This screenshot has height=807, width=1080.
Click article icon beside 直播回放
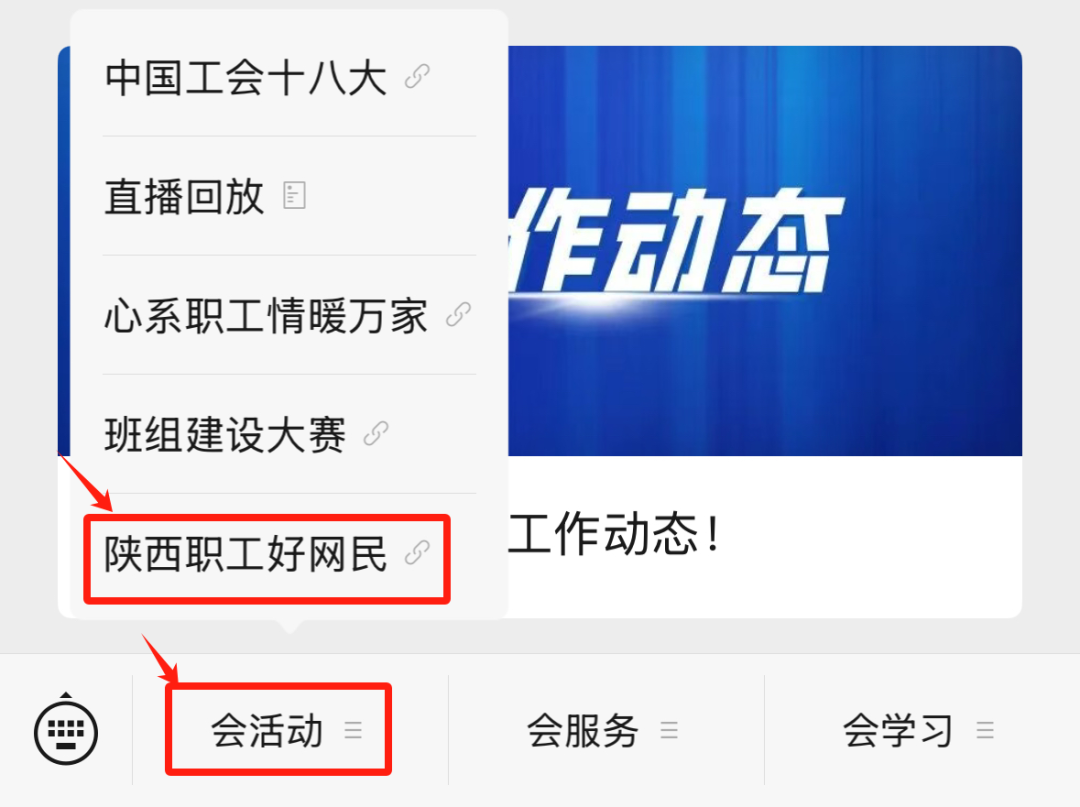pyautogui.click(x=294, y=196)
